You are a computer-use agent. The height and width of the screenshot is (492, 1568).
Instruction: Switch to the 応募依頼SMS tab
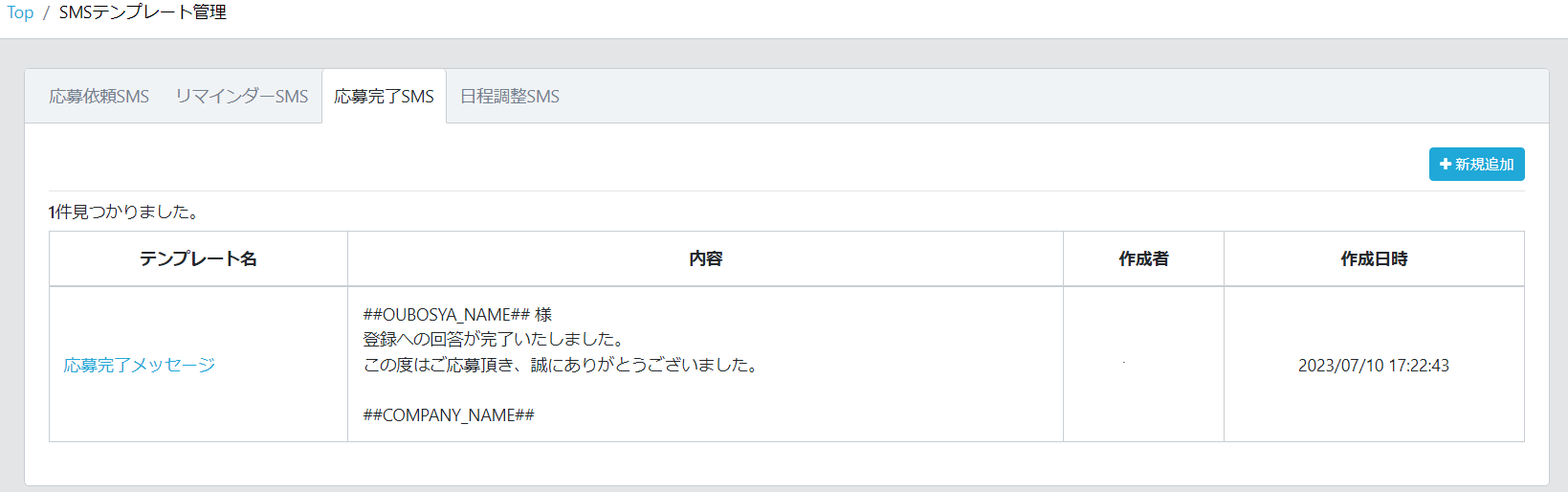(99, 97)
